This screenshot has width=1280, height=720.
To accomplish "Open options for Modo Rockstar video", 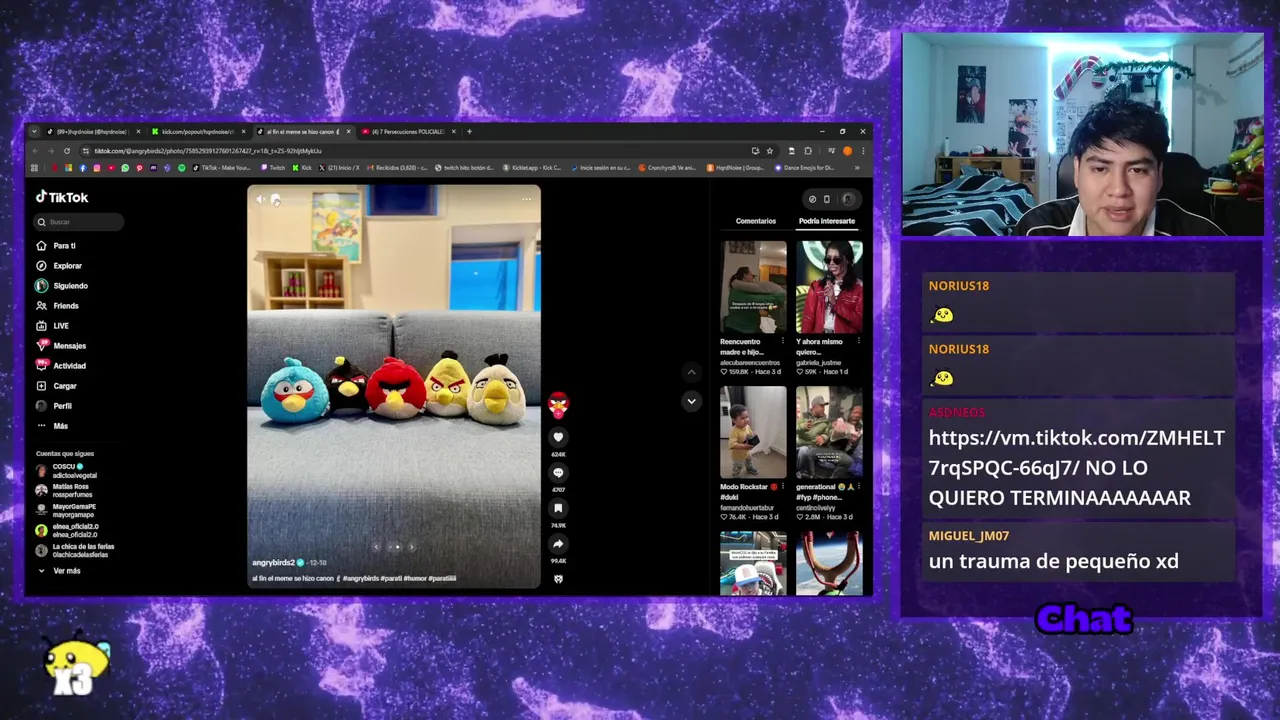I will point(783,487).
